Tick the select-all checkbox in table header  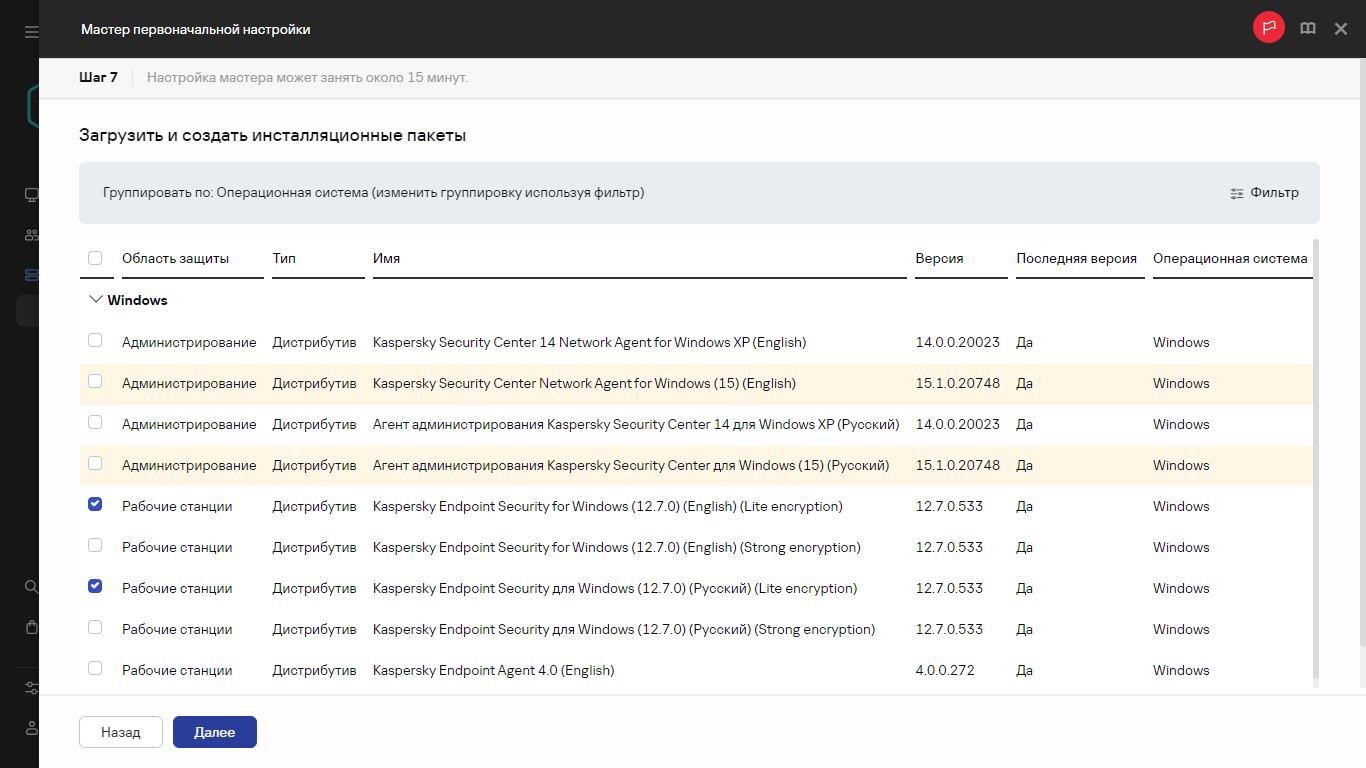95,258
